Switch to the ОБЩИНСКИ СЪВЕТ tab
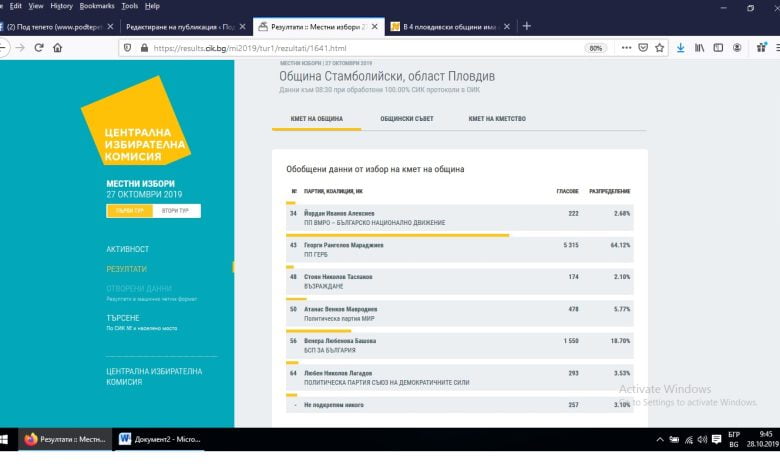 [407, 119]
